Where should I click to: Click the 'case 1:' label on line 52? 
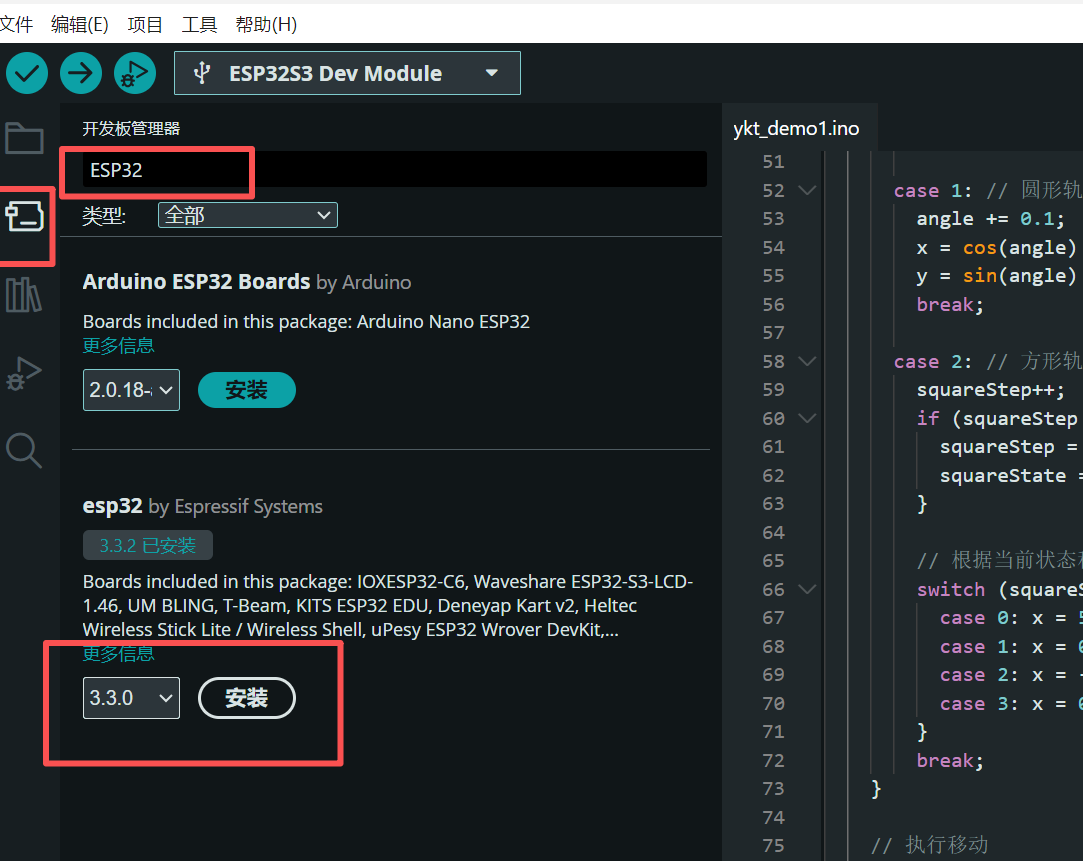point(933,191)
